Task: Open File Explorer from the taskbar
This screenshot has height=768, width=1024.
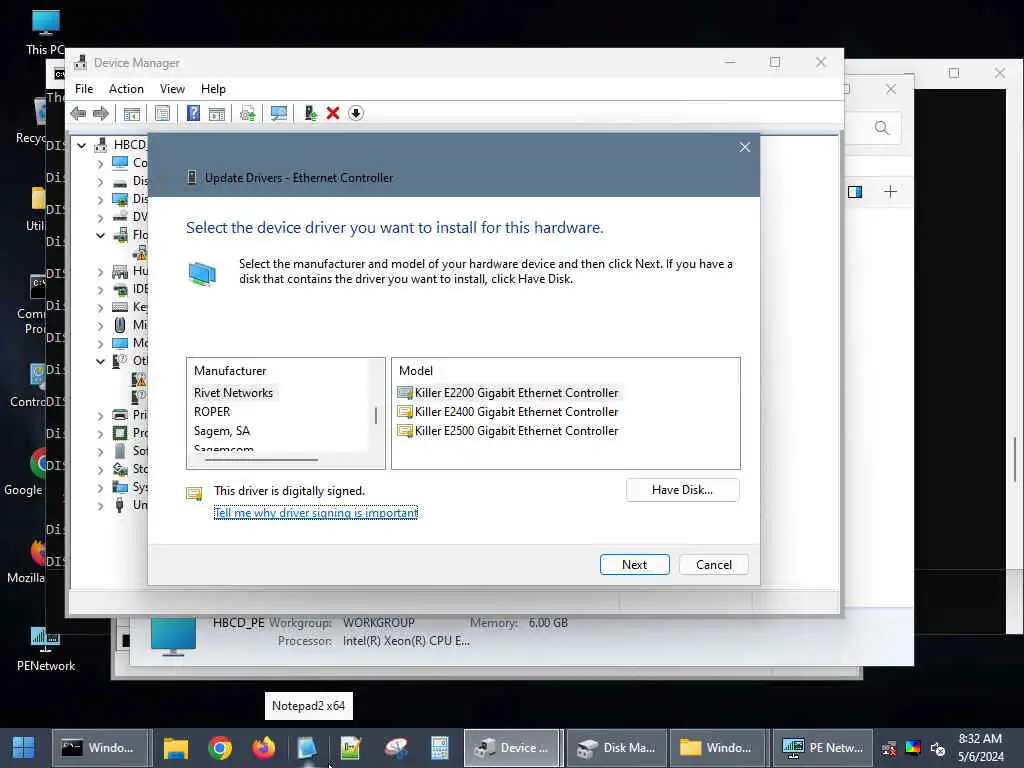Action: 176,748
